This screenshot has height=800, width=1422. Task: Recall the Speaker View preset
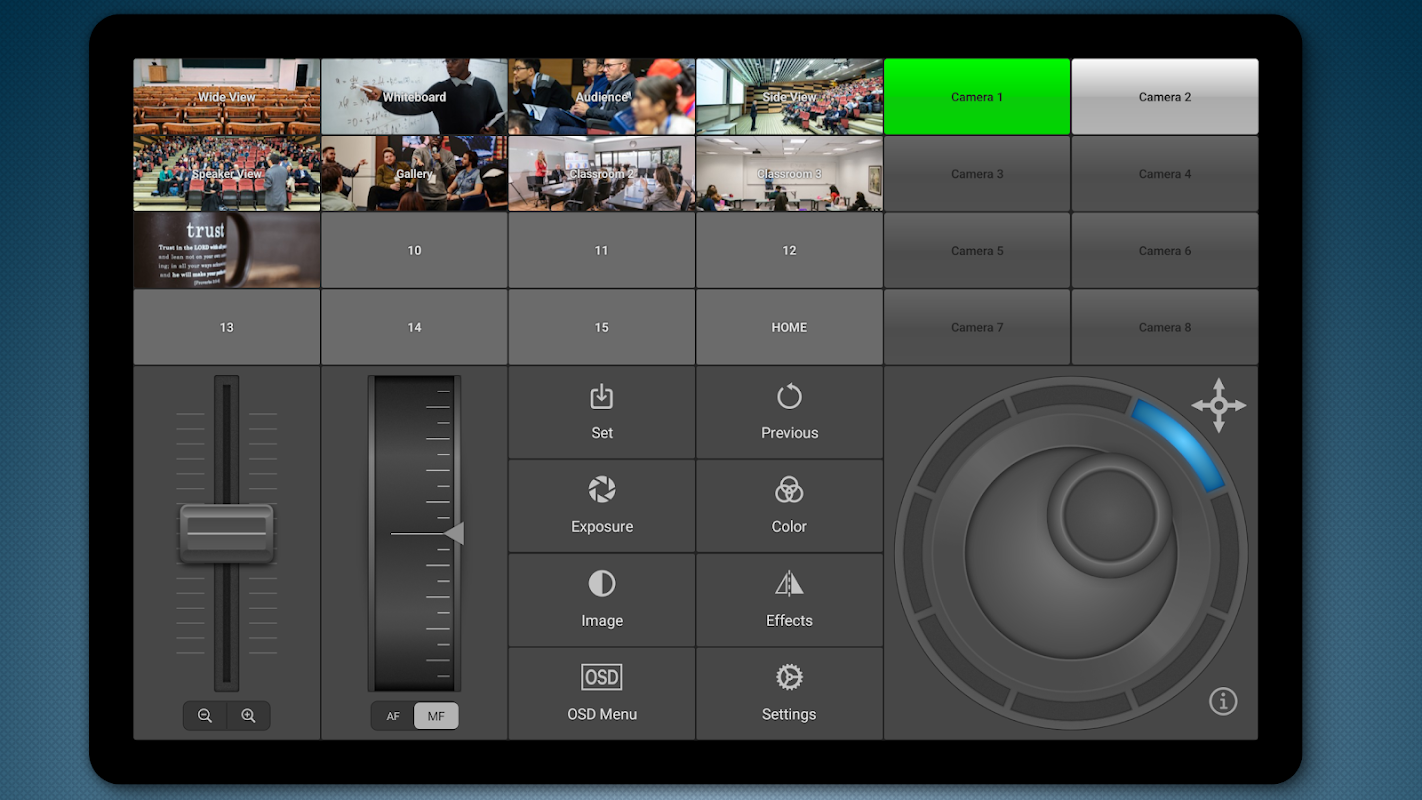227,174
